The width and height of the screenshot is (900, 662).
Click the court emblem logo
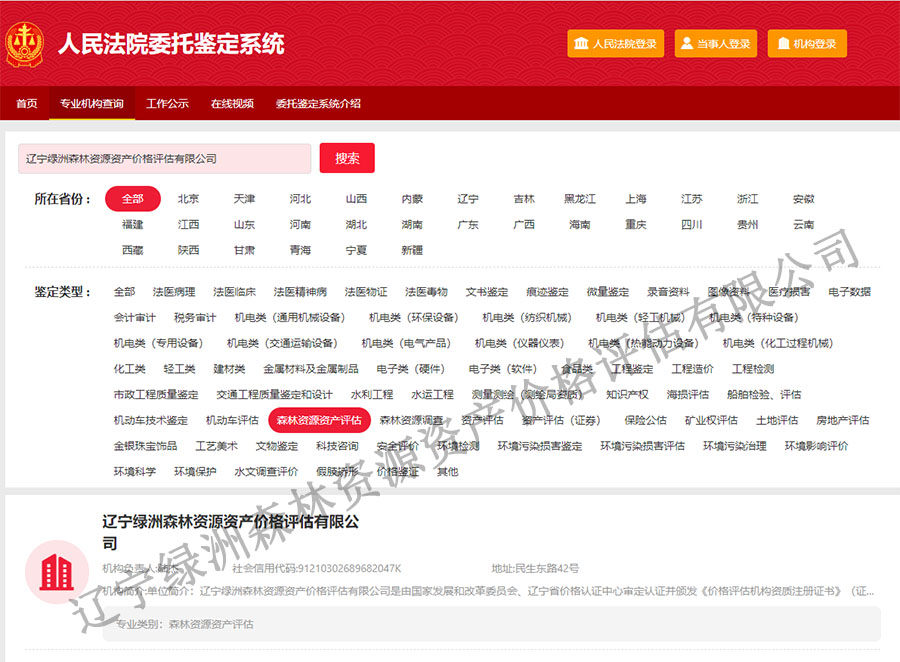click(x=25, y=44)
